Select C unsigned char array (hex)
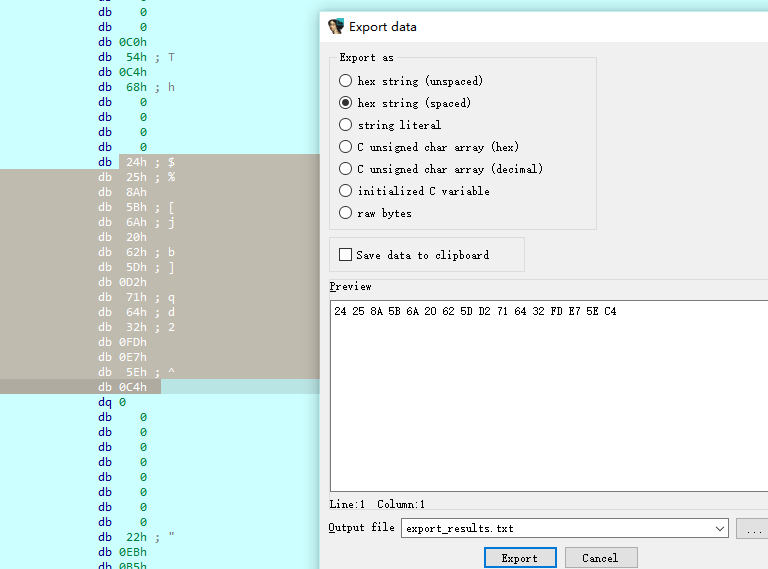Screen dimensions: 768x569 coord(346,147)
